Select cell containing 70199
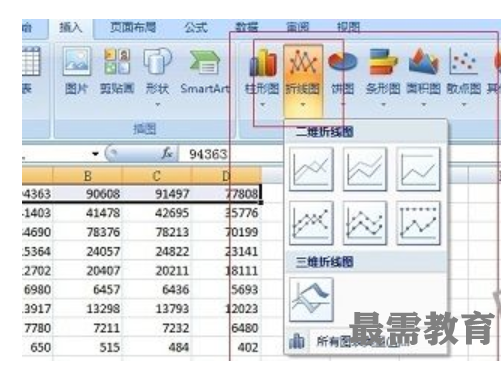Viewport: 501px width, 368px height. tap(226, 232)
